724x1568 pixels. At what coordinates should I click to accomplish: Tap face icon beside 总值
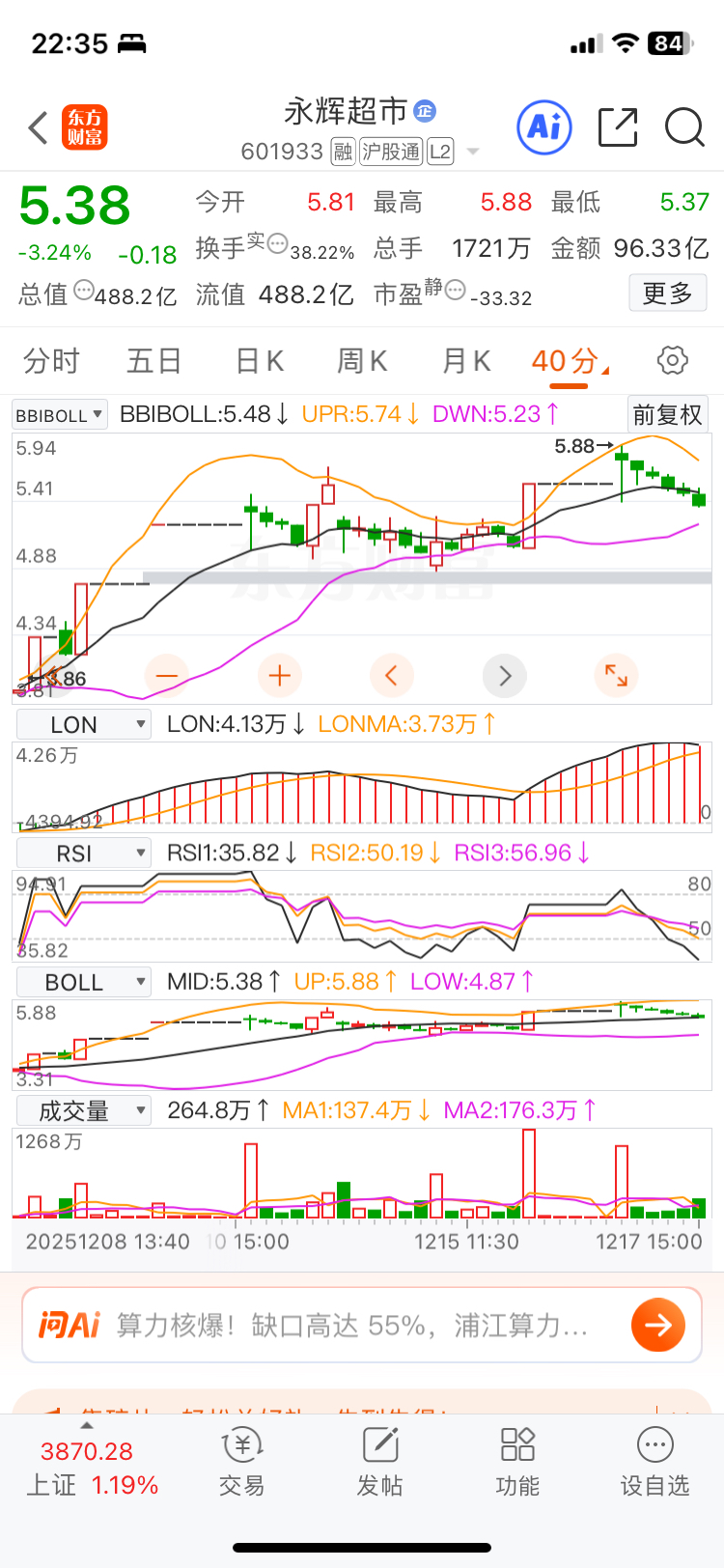[x=83, y=288]
